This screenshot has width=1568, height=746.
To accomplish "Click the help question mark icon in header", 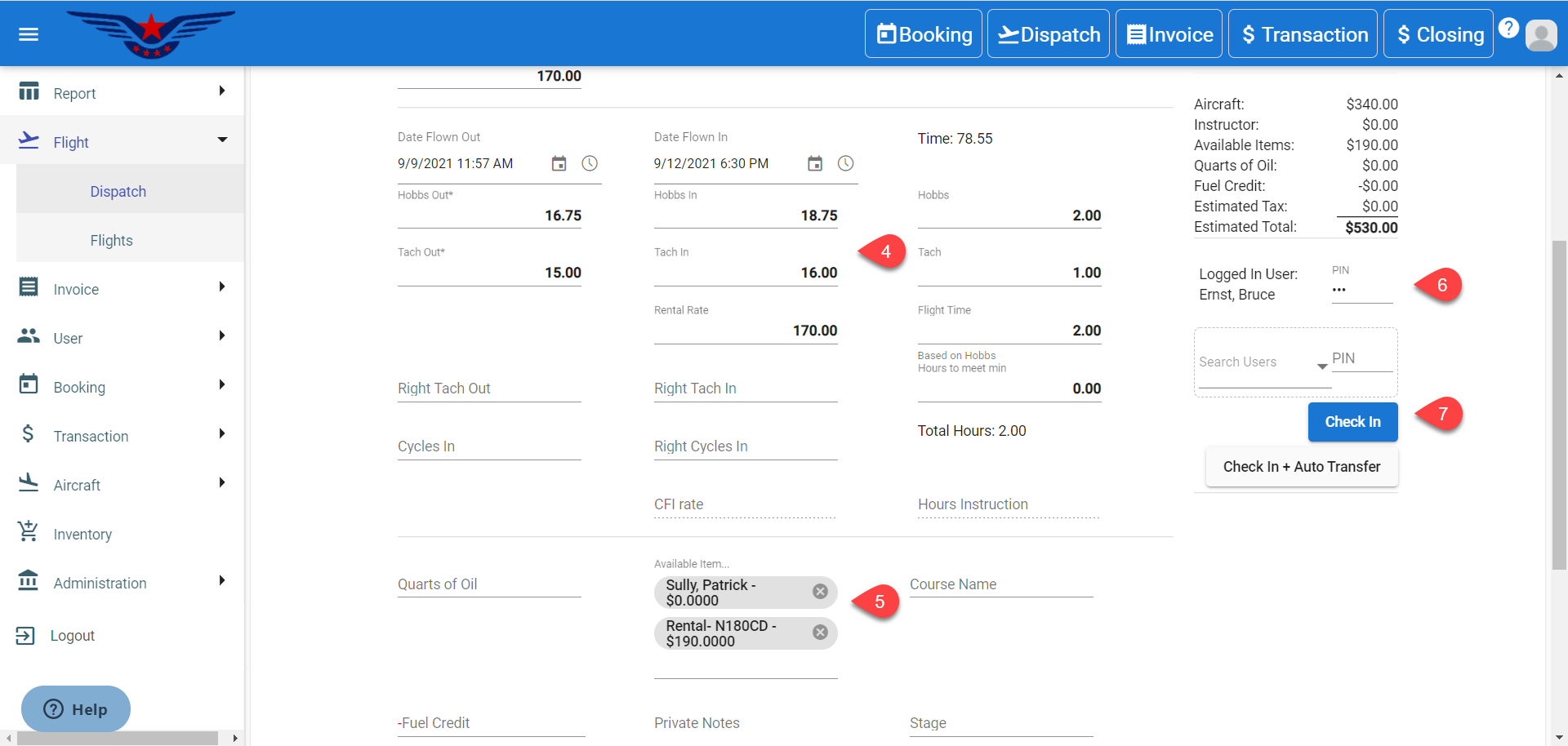I will 1508,28.
